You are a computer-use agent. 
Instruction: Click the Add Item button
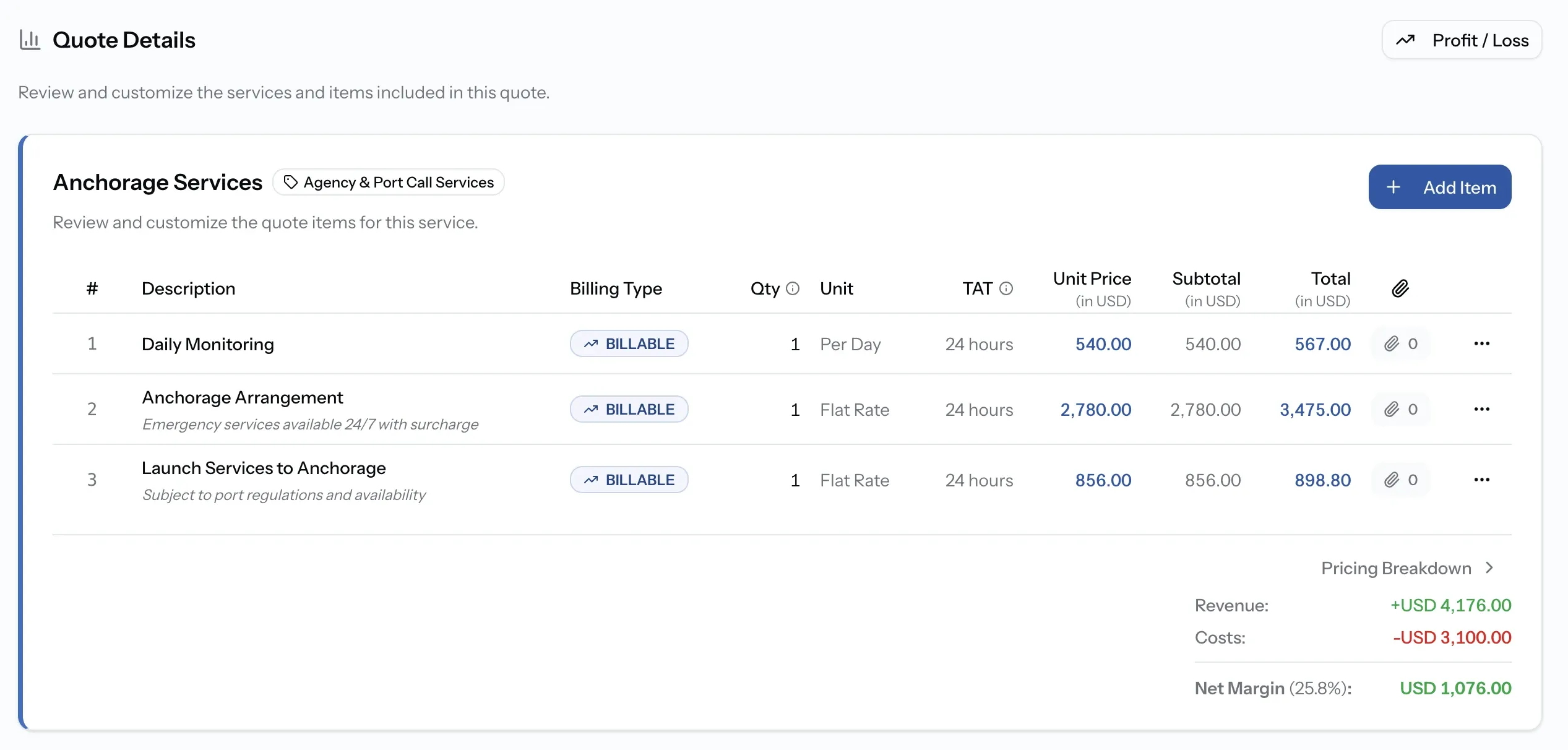(x=1439, y=187)
